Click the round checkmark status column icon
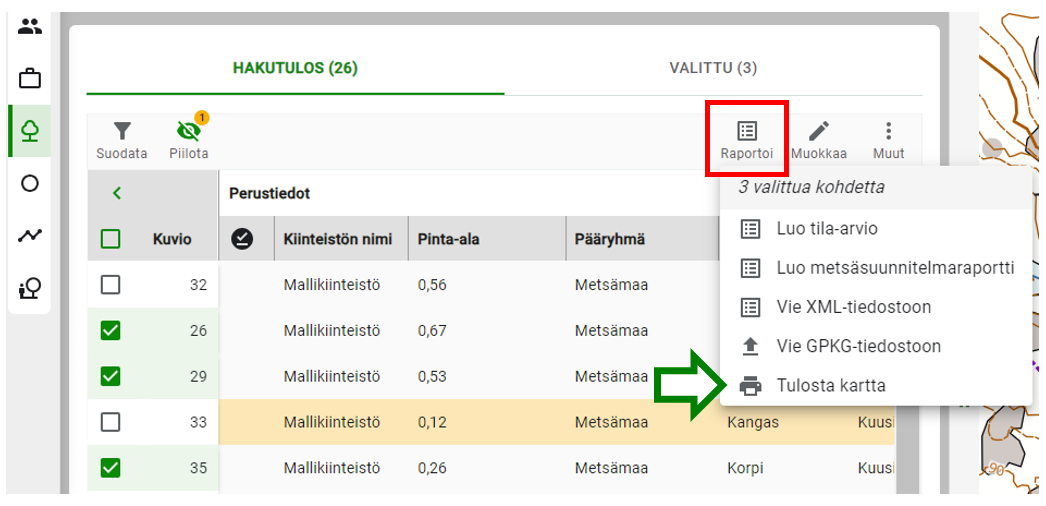 tap(242, 239)
